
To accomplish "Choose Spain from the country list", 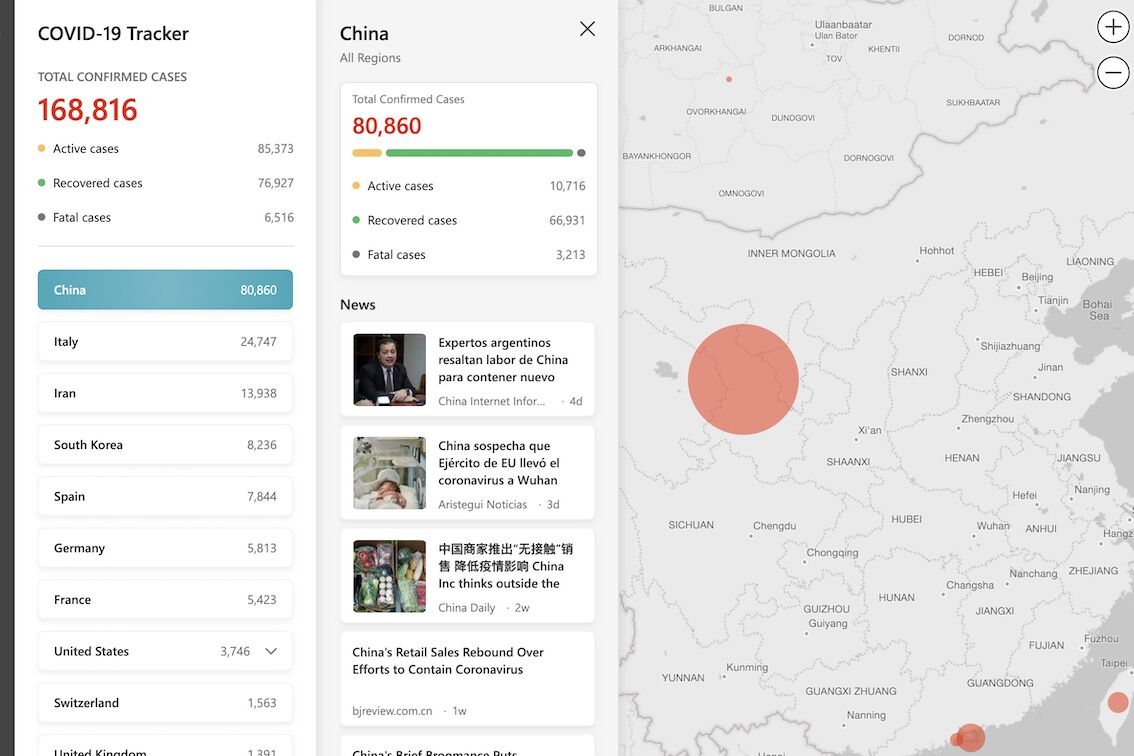I will tap(165, 497).
